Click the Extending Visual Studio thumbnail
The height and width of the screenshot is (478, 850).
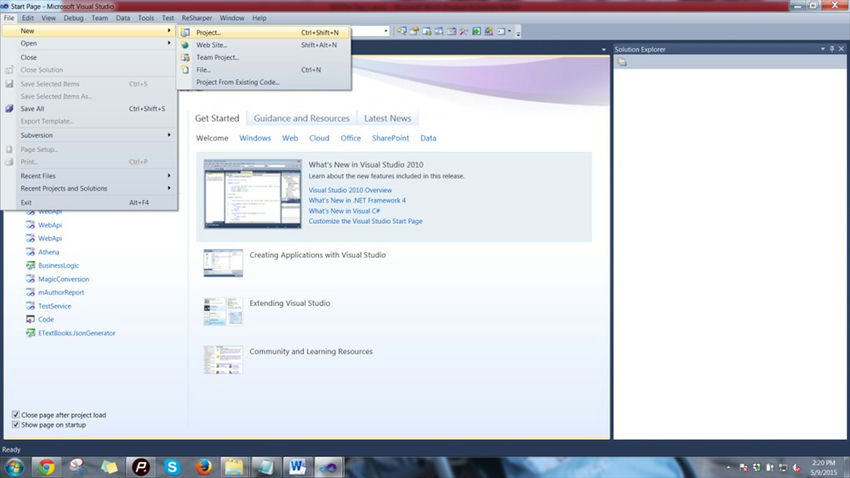coord(223,311)
